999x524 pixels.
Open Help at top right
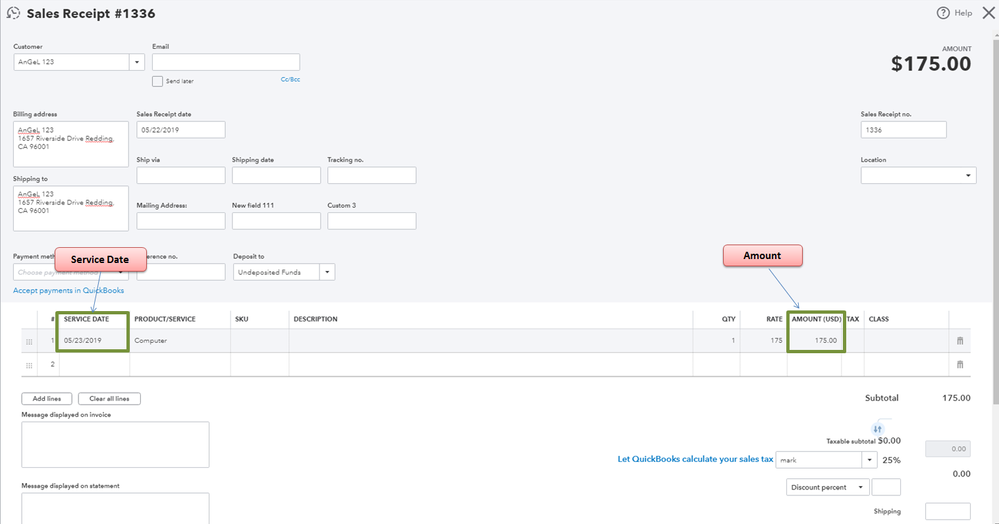click(954, 13)
